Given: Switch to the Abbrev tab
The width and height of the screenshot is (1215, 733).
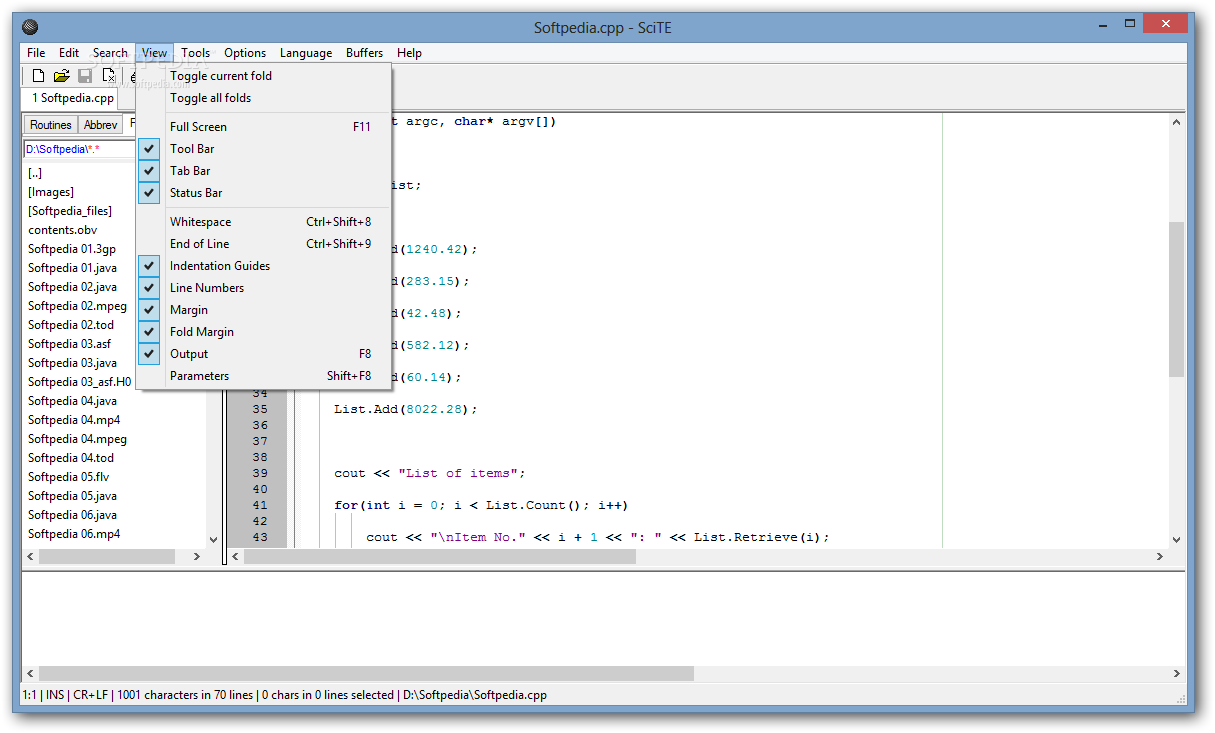Looking at the screenshot, I should tap(100, 125).
